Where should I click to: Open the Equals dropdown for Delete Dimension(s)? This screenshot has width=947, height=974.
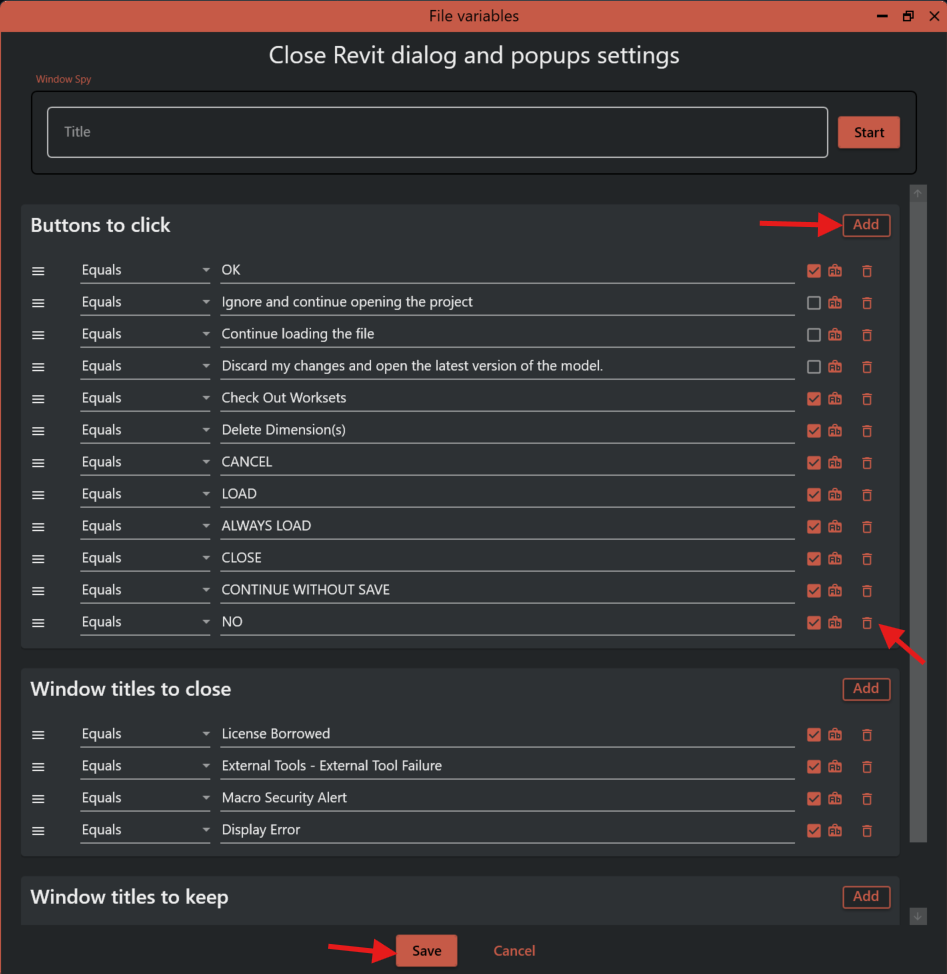[144, 430]
